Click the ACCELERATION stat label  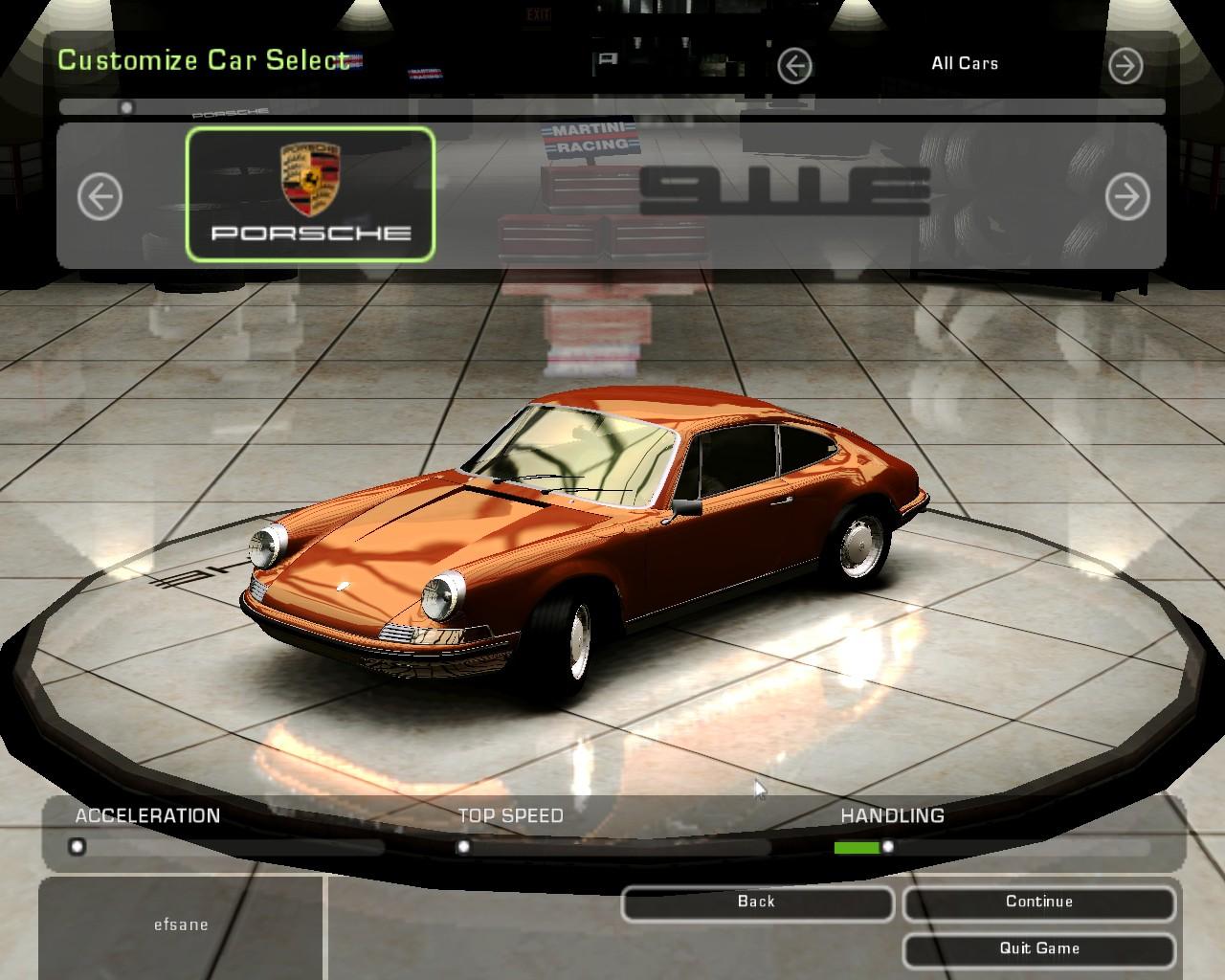point(147,816)
